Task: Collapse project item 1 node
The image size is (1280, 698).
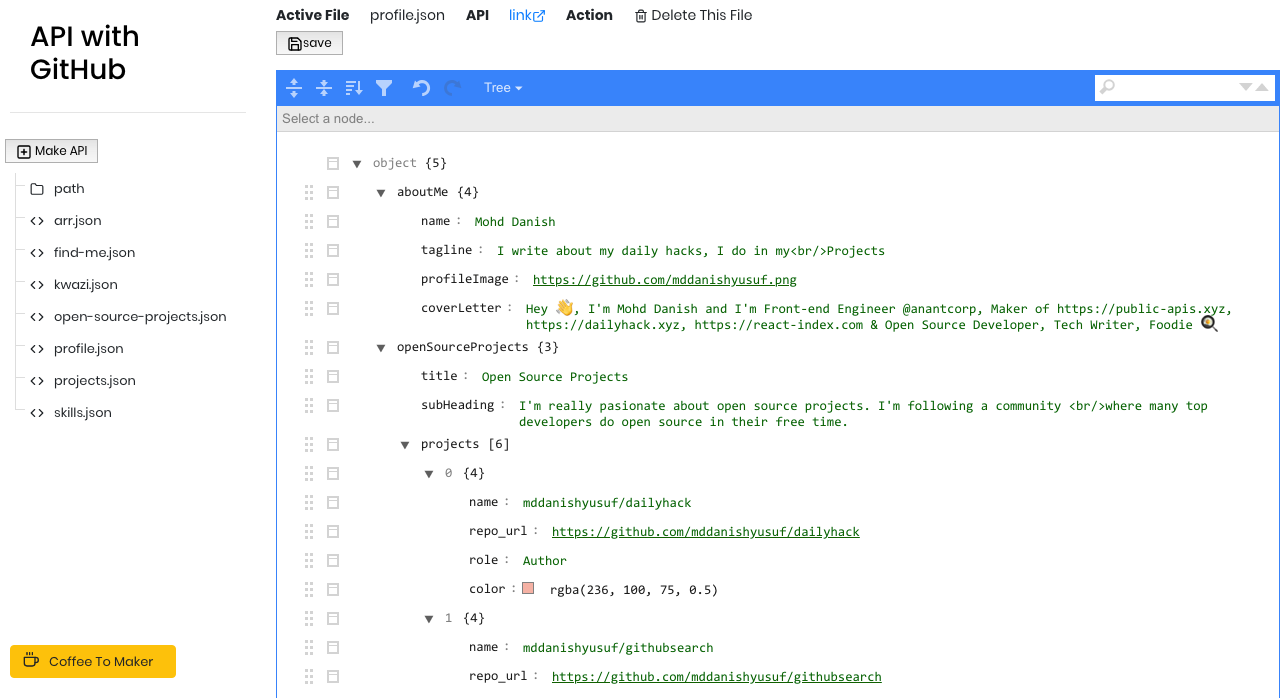Action: (429, 618)
